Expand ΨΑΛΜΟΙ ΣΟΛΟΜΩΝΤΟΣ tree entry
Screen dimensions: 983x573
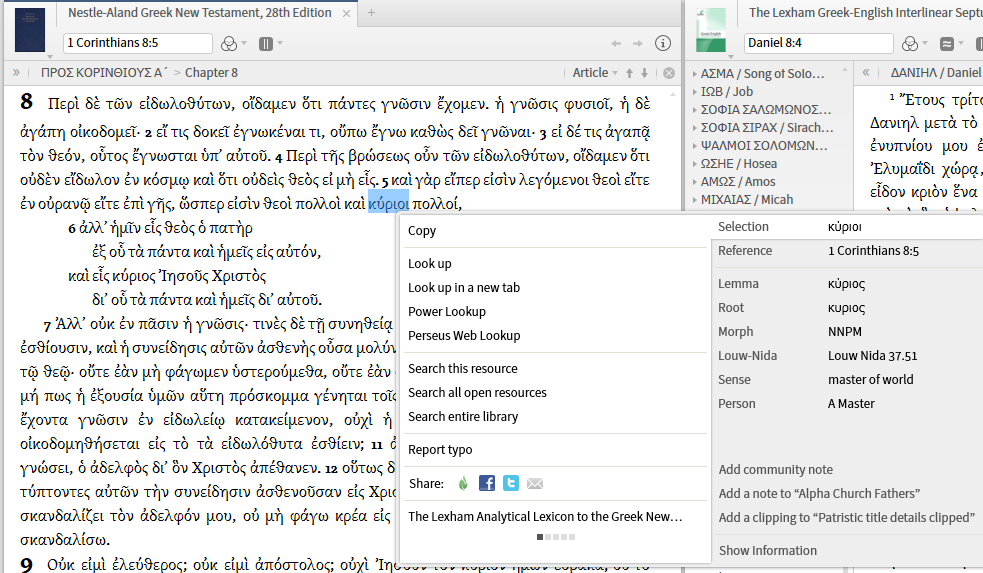point(695,146)
